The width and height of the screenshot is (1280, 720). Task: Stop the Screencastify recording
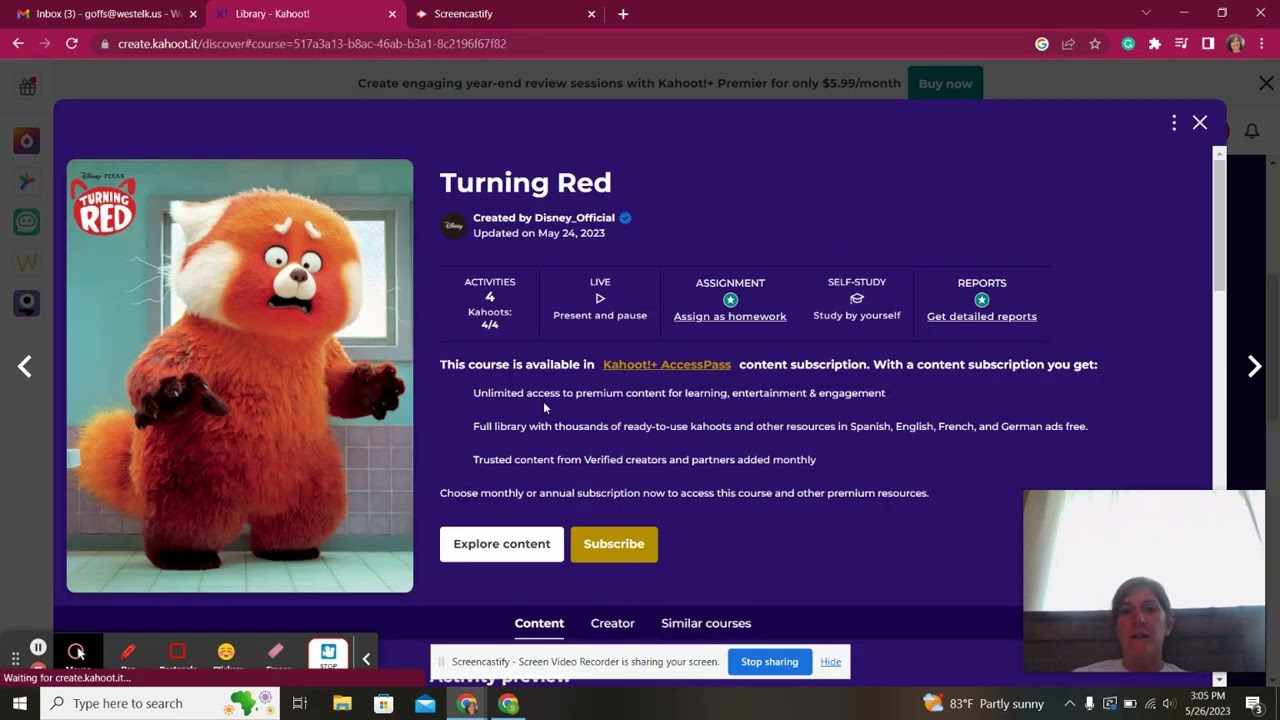328,655
